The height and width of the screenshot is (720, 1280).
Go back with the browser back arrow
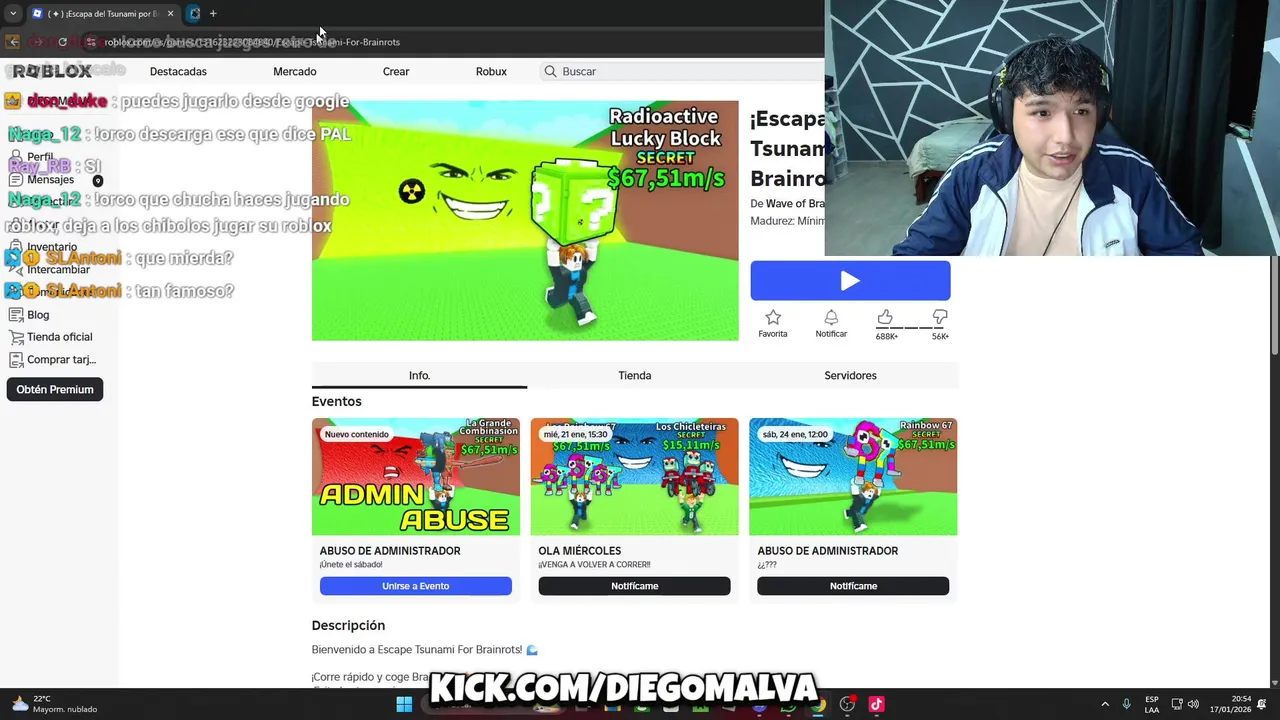(12, 42)
